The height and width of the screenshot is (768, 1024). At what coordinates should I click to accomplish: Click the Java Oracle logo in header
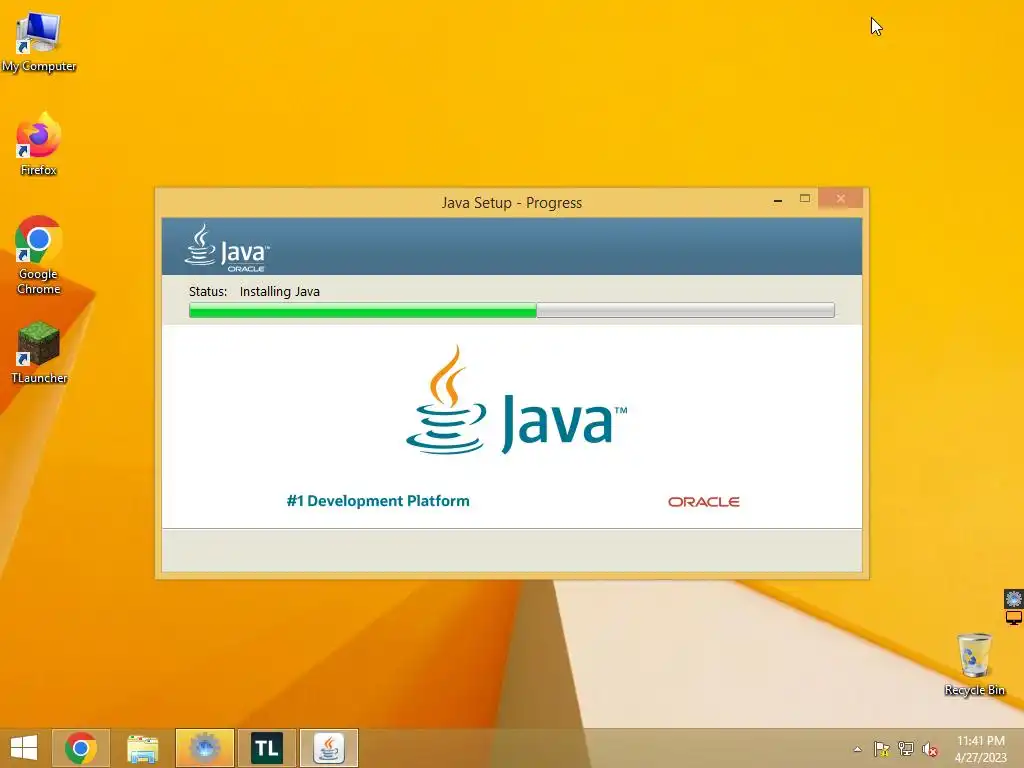(227, 248)
